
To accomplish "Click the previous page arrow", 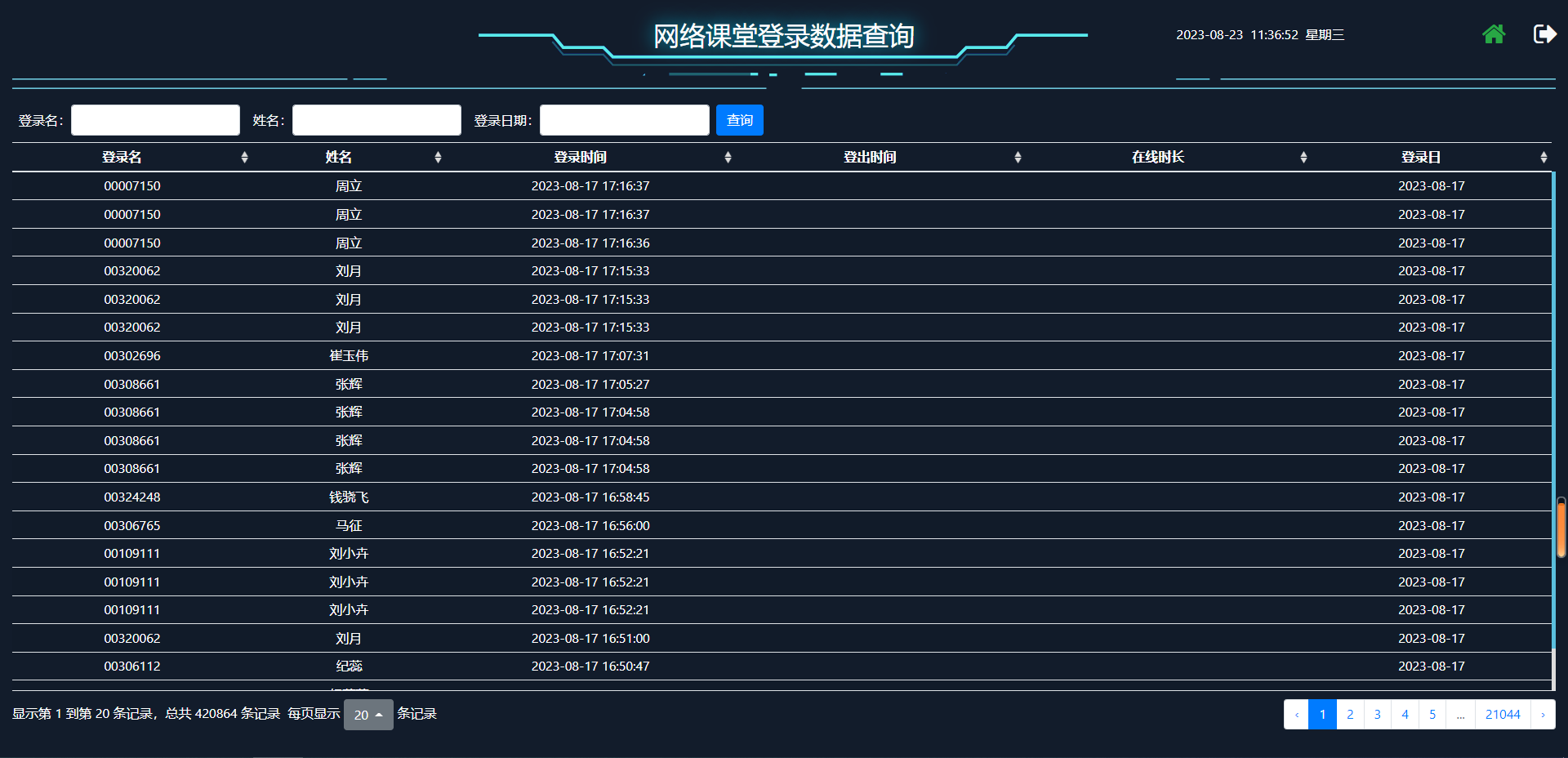I will [1297, 715].
